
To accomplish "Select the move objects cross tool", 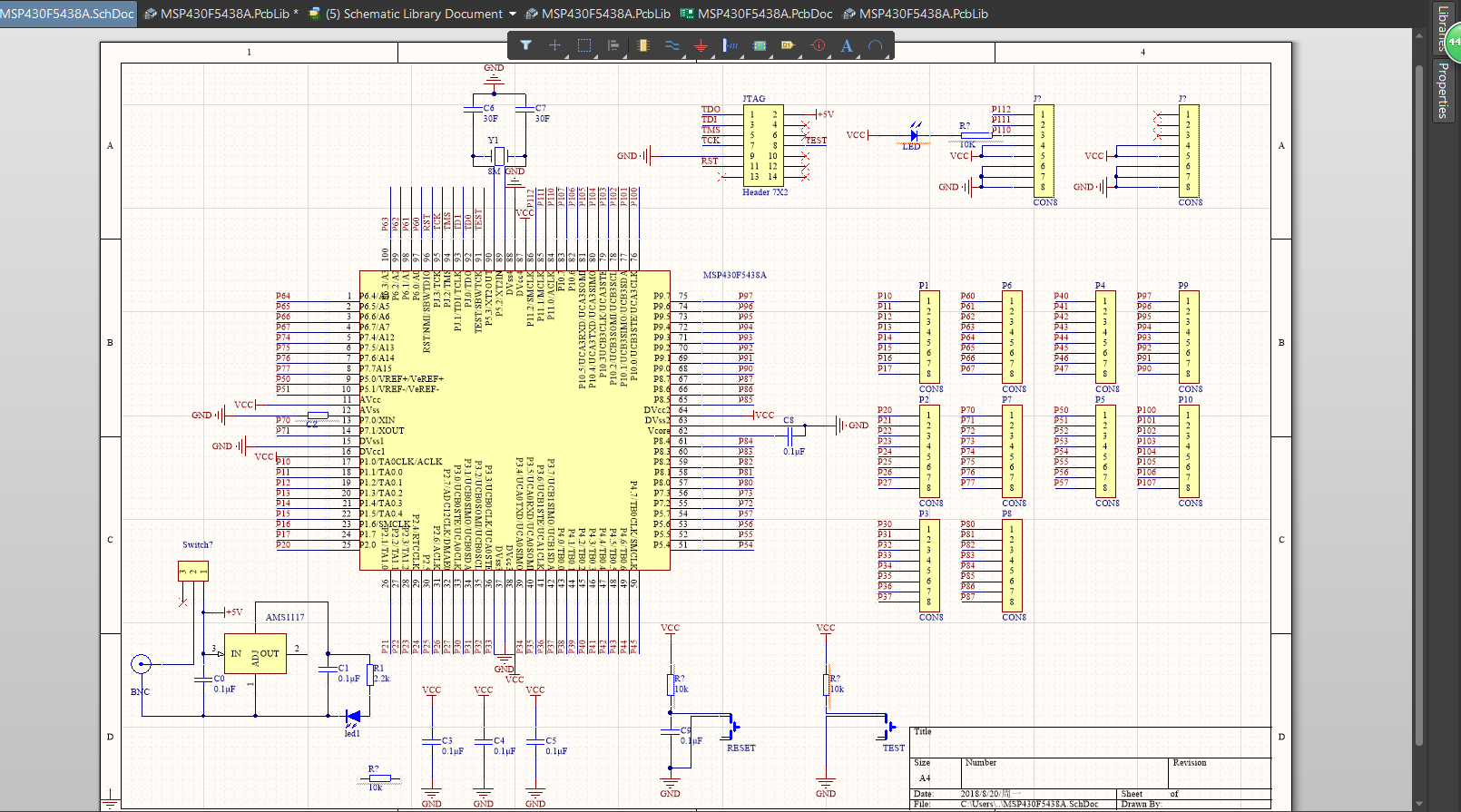I will click(x=554, y=45).
